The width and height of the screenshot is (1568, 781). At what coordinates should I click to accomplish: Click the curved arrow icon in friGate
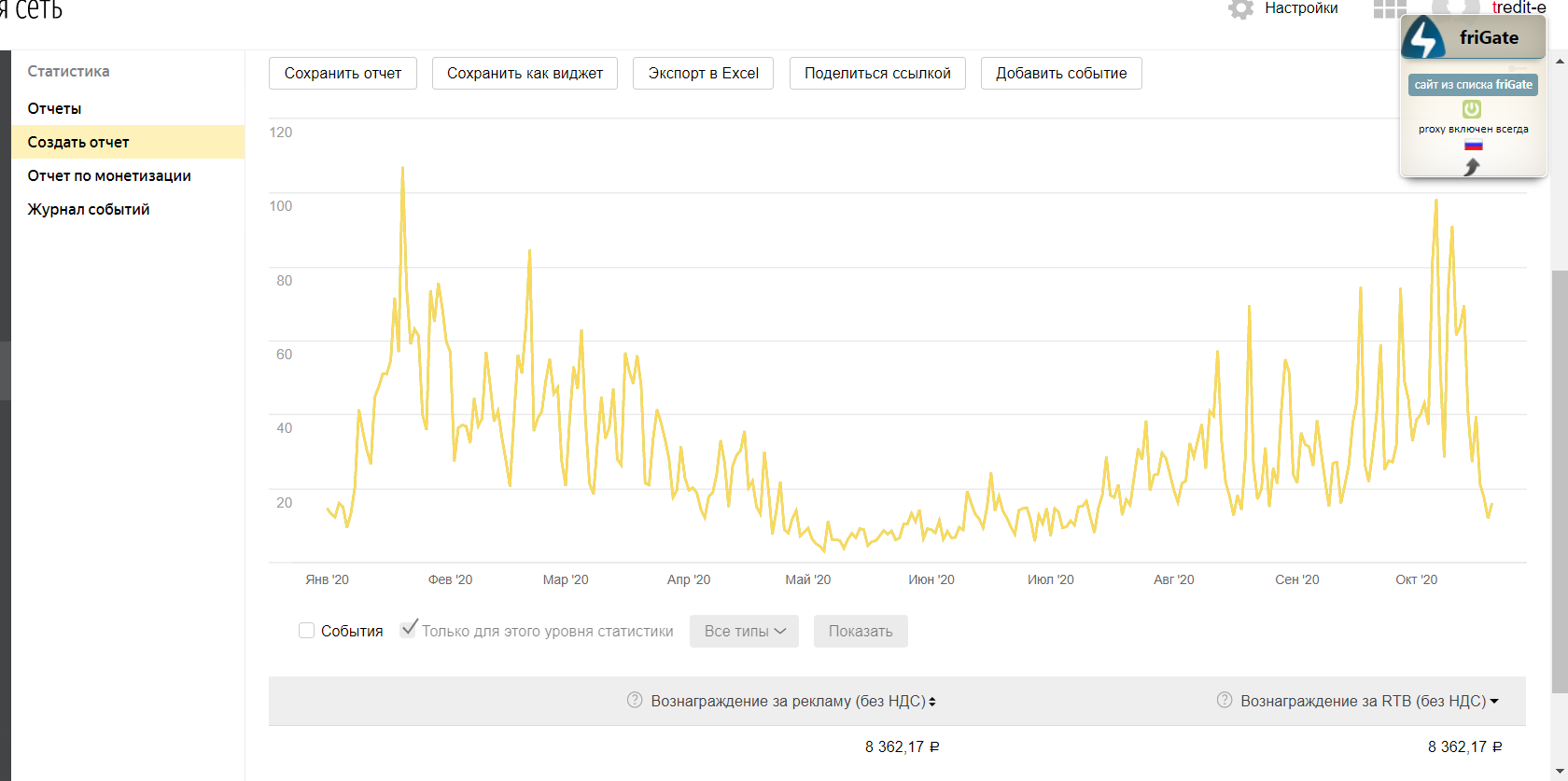point(1472,167)
